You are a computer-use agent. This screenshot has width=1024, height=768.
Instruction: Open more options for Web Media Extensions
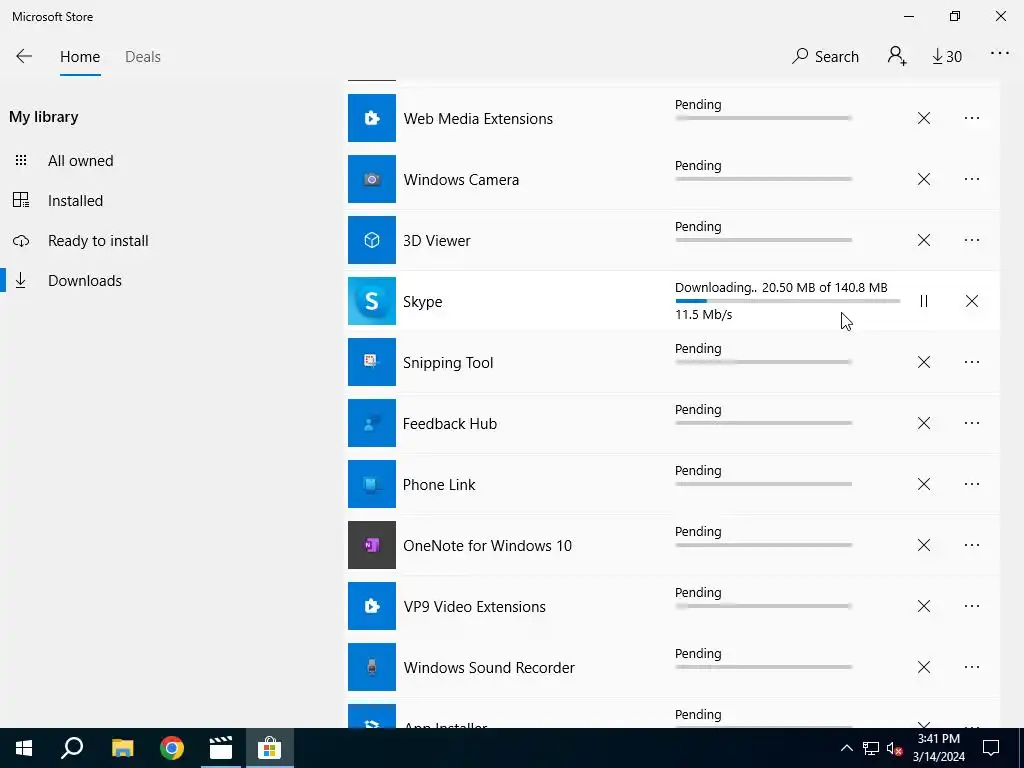point(972,118)
